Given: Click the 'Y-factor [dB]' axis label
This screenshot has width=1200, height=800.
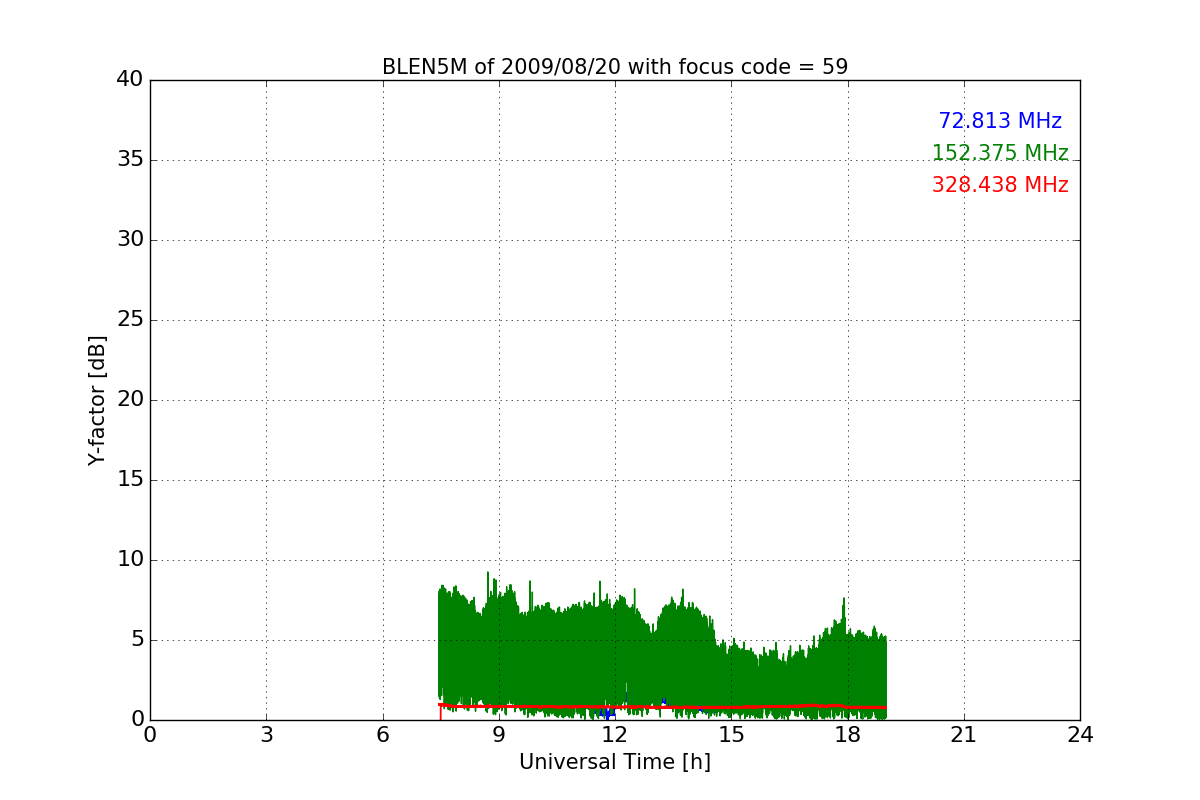Looking at the screenshot, I should (x=97, y=400).
